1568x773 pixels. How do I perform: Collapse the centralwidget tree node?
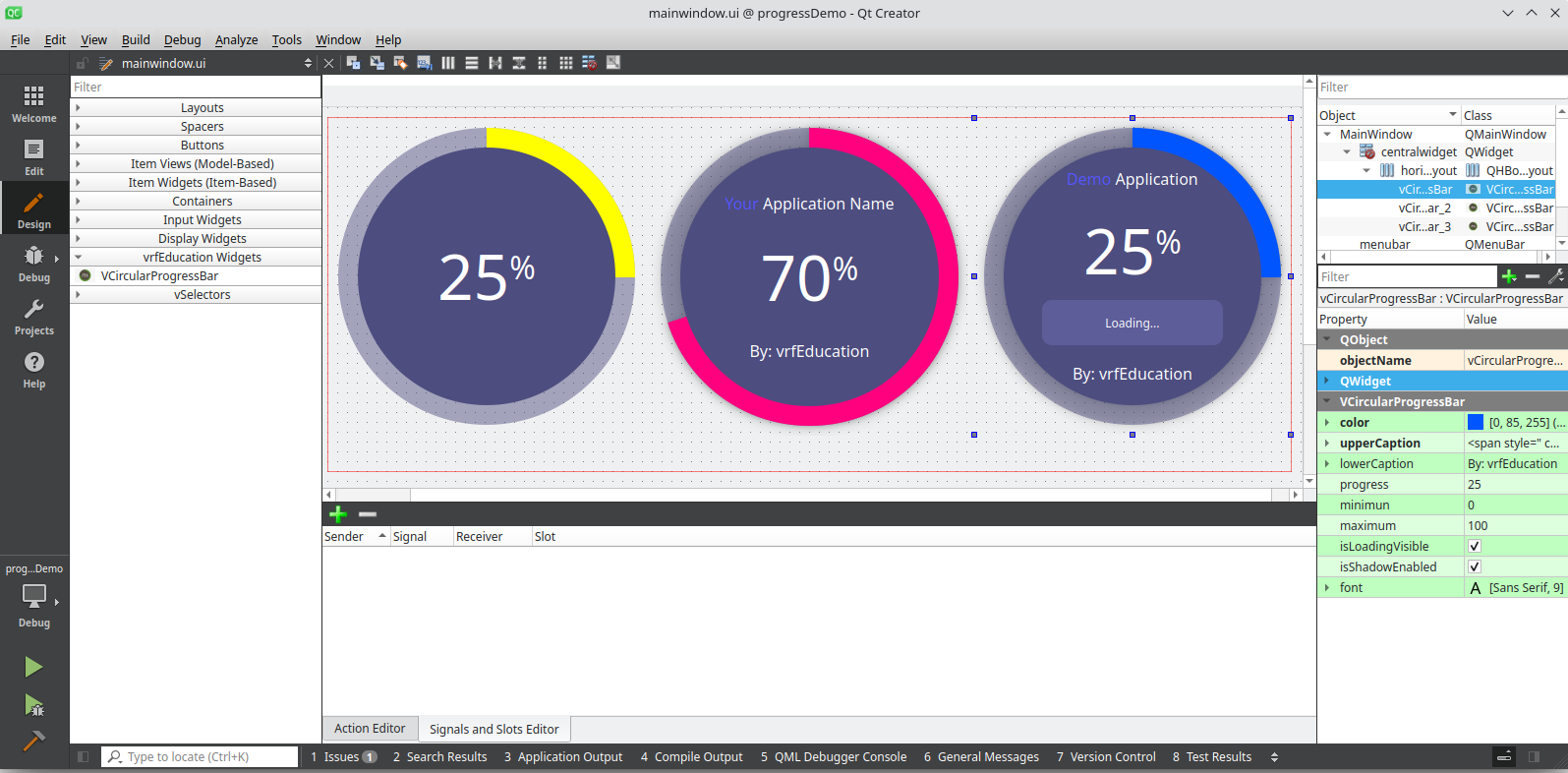coord(1347,152)
